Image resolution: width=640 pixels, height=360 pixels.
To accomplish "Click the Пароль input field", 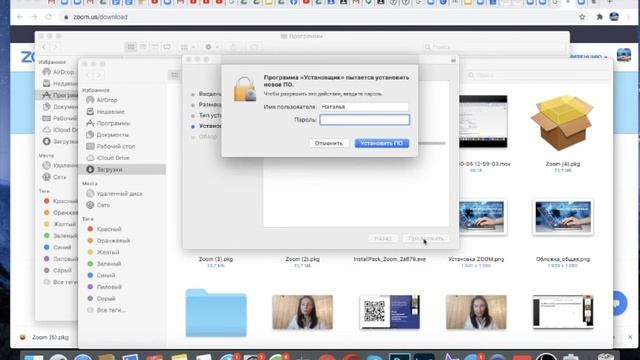I will (x=364, y=120).
